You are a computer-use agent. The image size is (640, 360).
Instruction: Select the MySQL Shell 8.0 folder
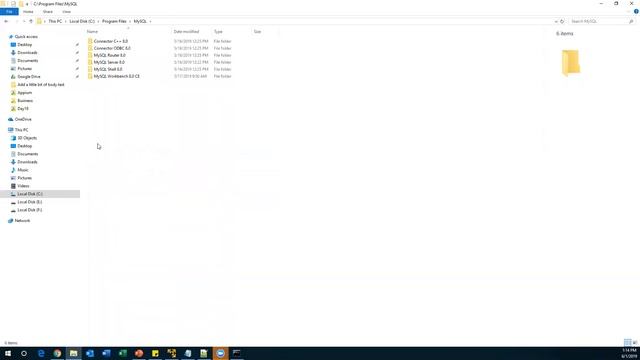click(108, 69)
